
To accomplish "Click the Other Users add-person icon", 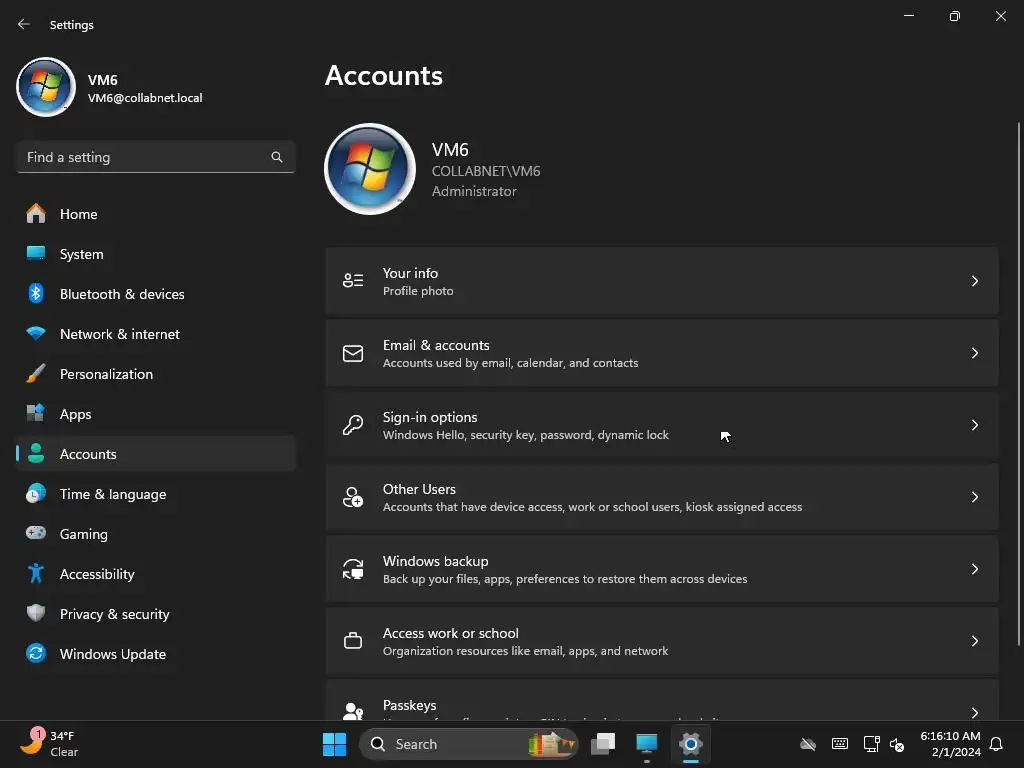I will click(x=353, y=497).
